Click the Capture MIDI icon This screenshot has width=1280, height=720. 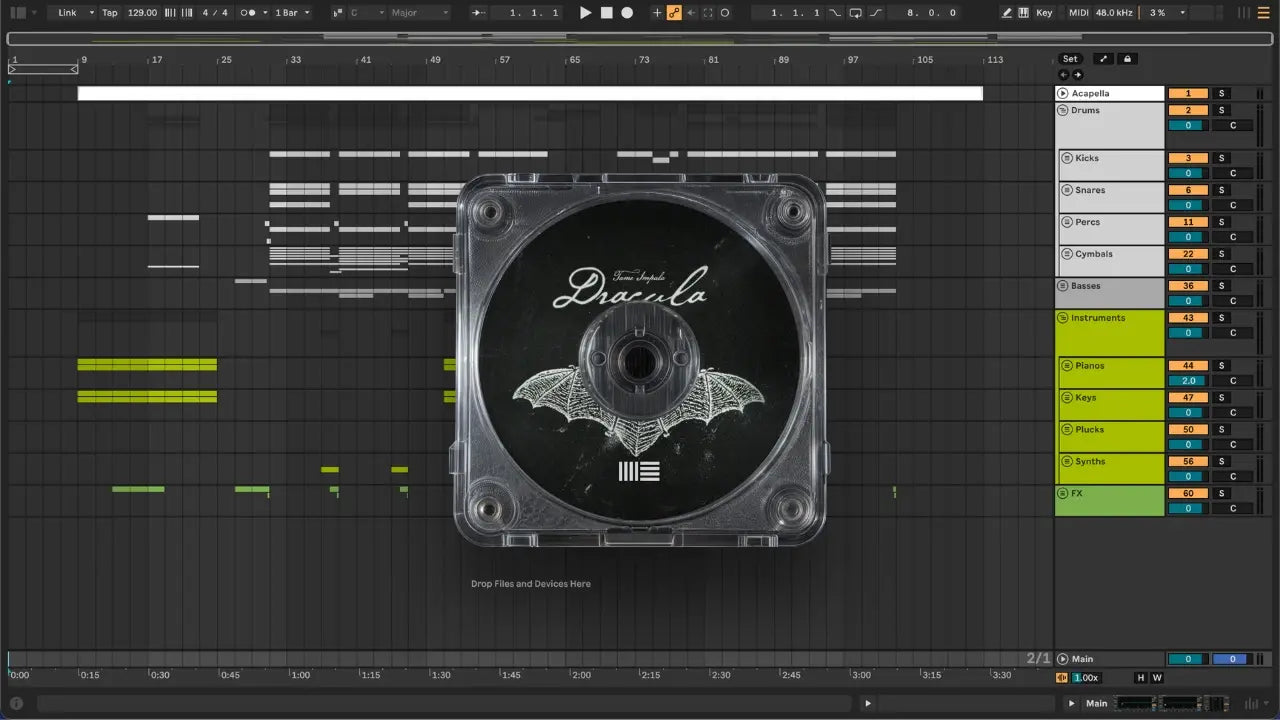coord(708,13)
